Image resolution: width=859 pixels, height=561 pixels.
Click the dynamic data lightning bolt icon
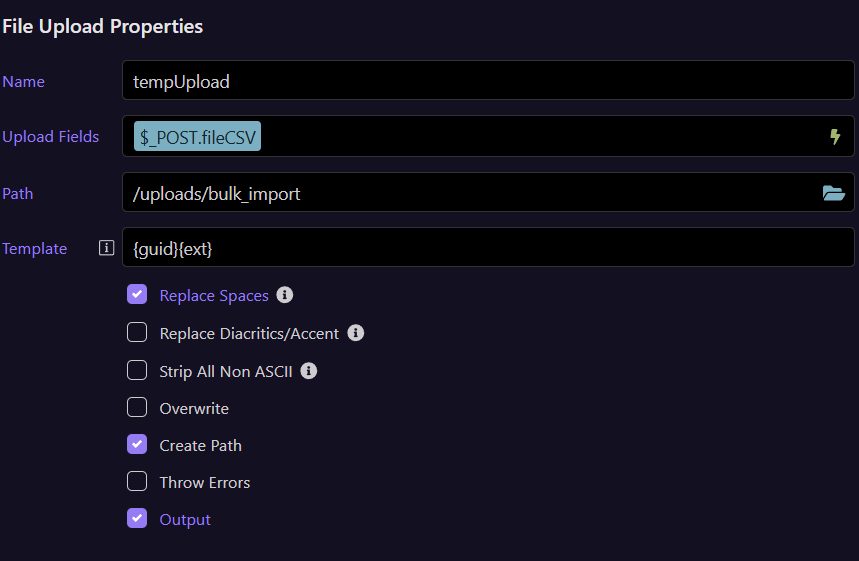point(835,137)
